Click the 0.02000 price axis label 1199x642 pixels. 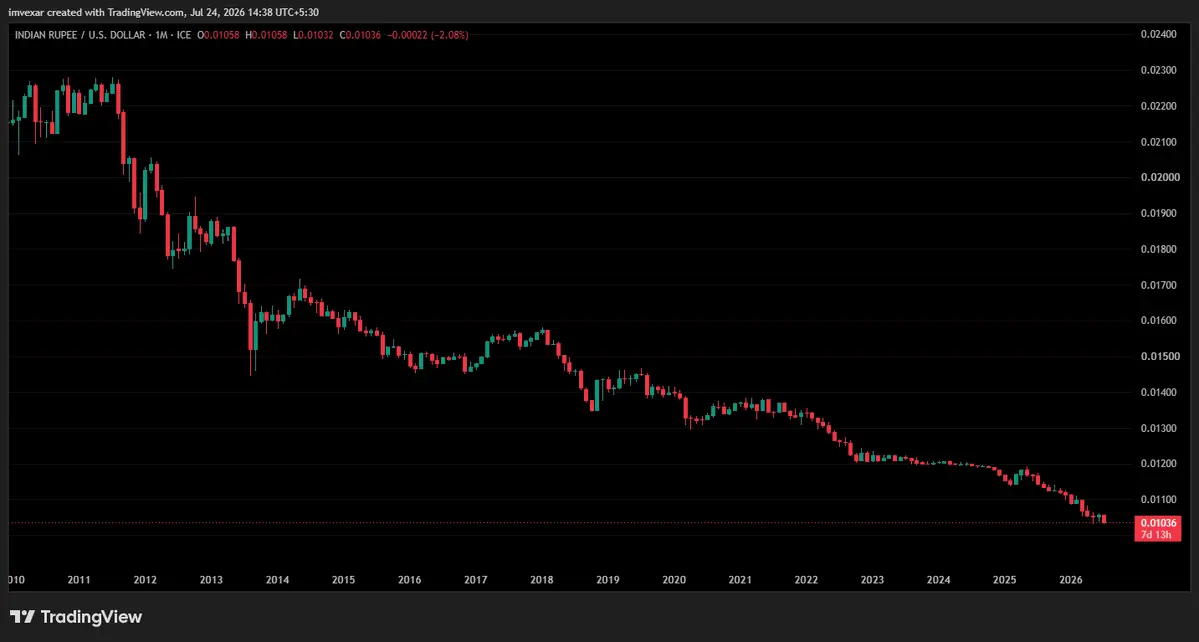point(1158,177)
